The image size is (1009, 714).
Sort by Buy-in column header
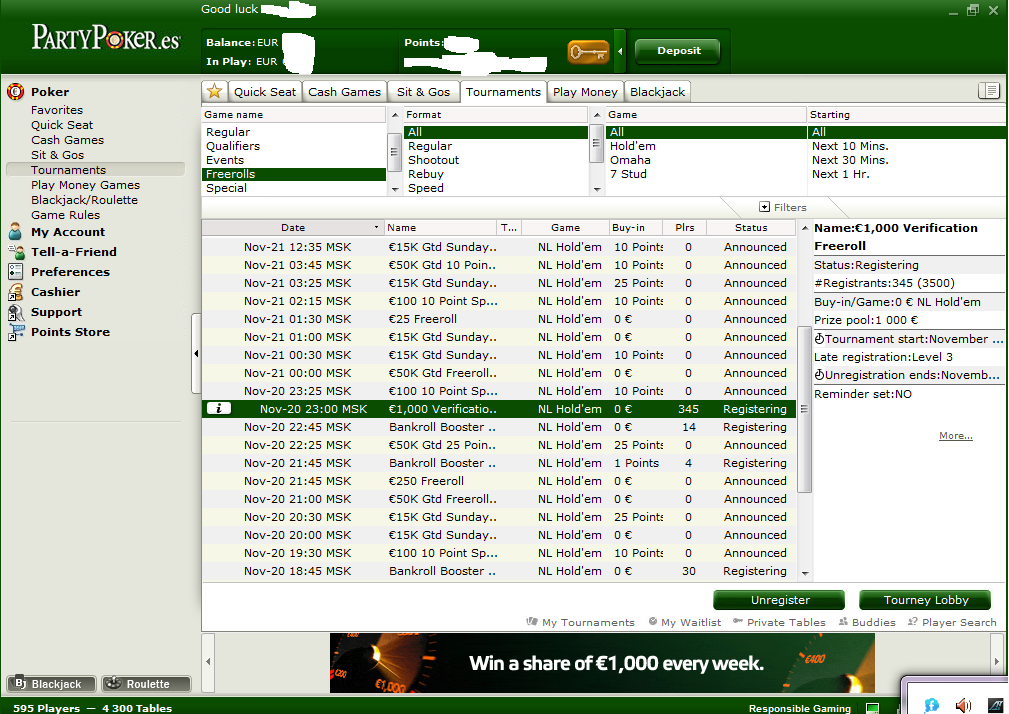(636, 228)
